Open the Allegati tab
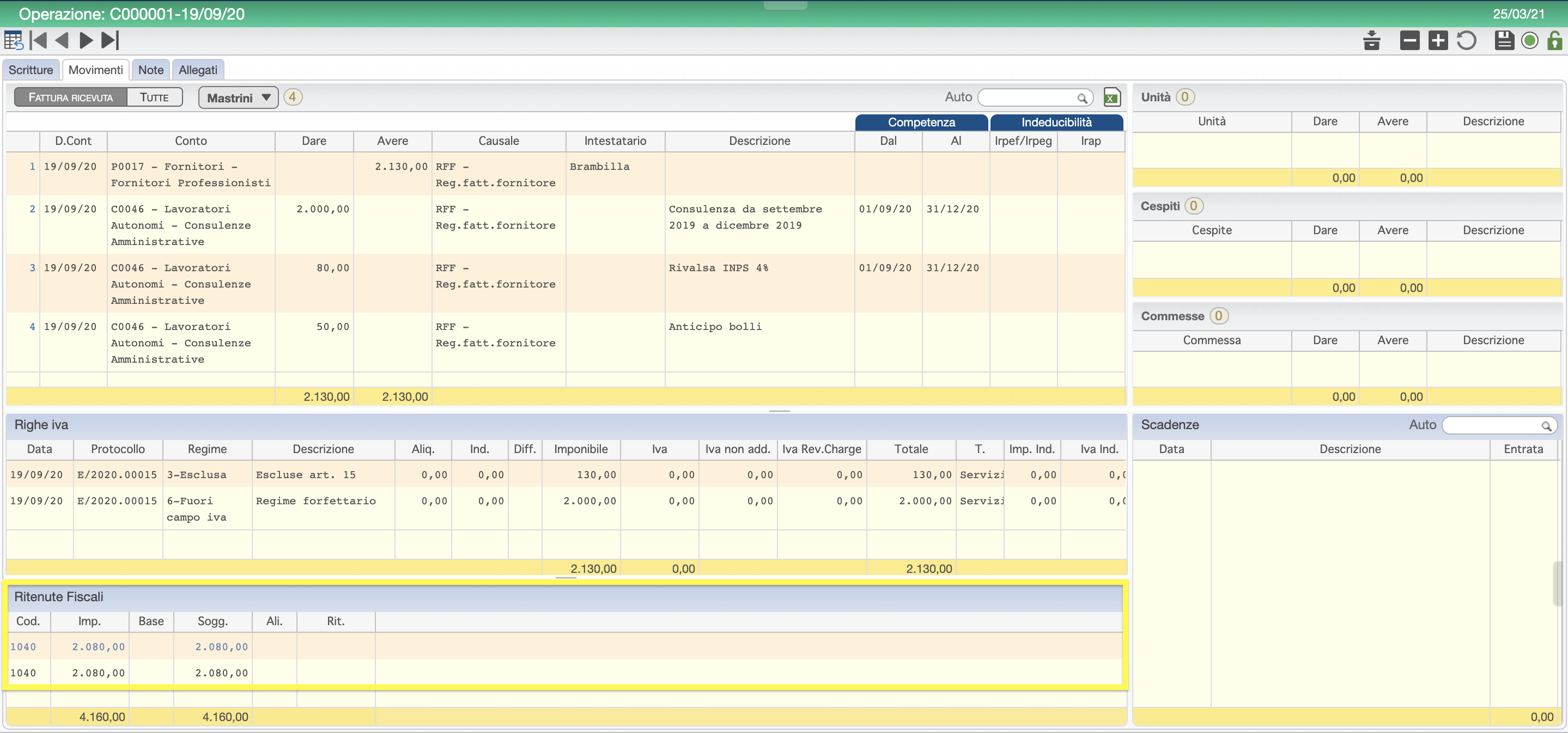 pyautogui.click(x=198, y=70)
